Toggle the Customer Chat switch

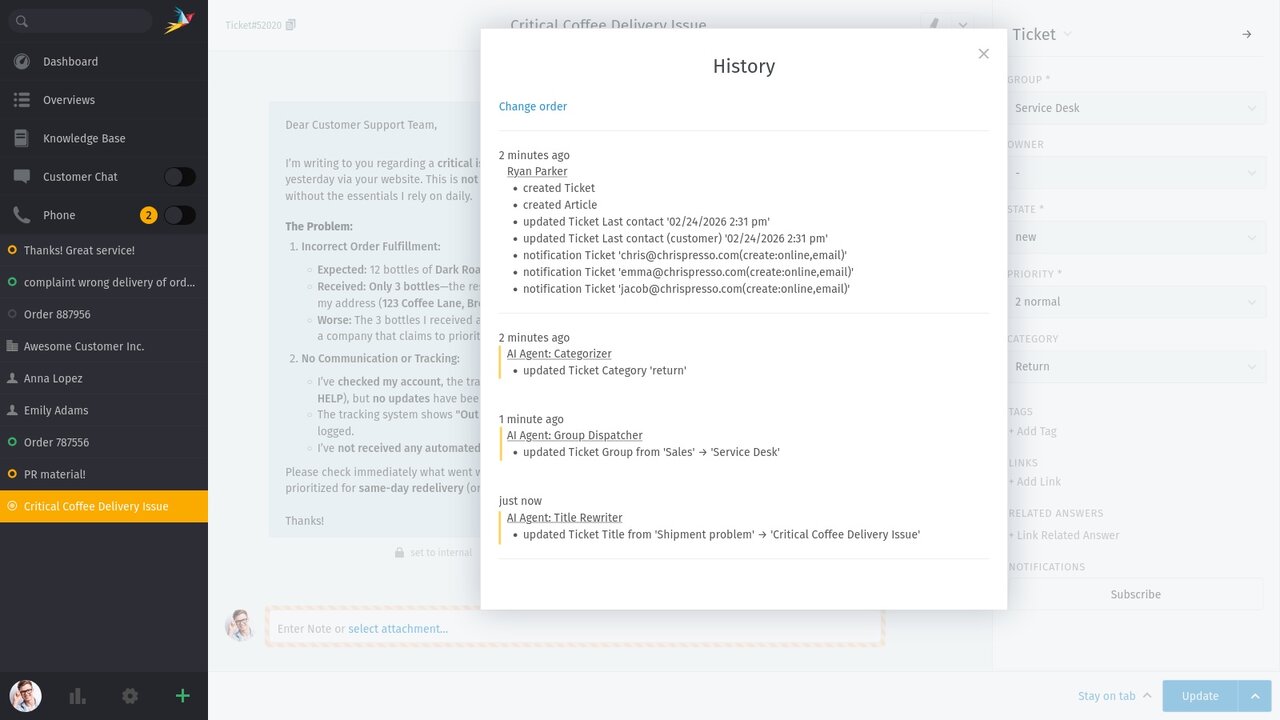180,177
